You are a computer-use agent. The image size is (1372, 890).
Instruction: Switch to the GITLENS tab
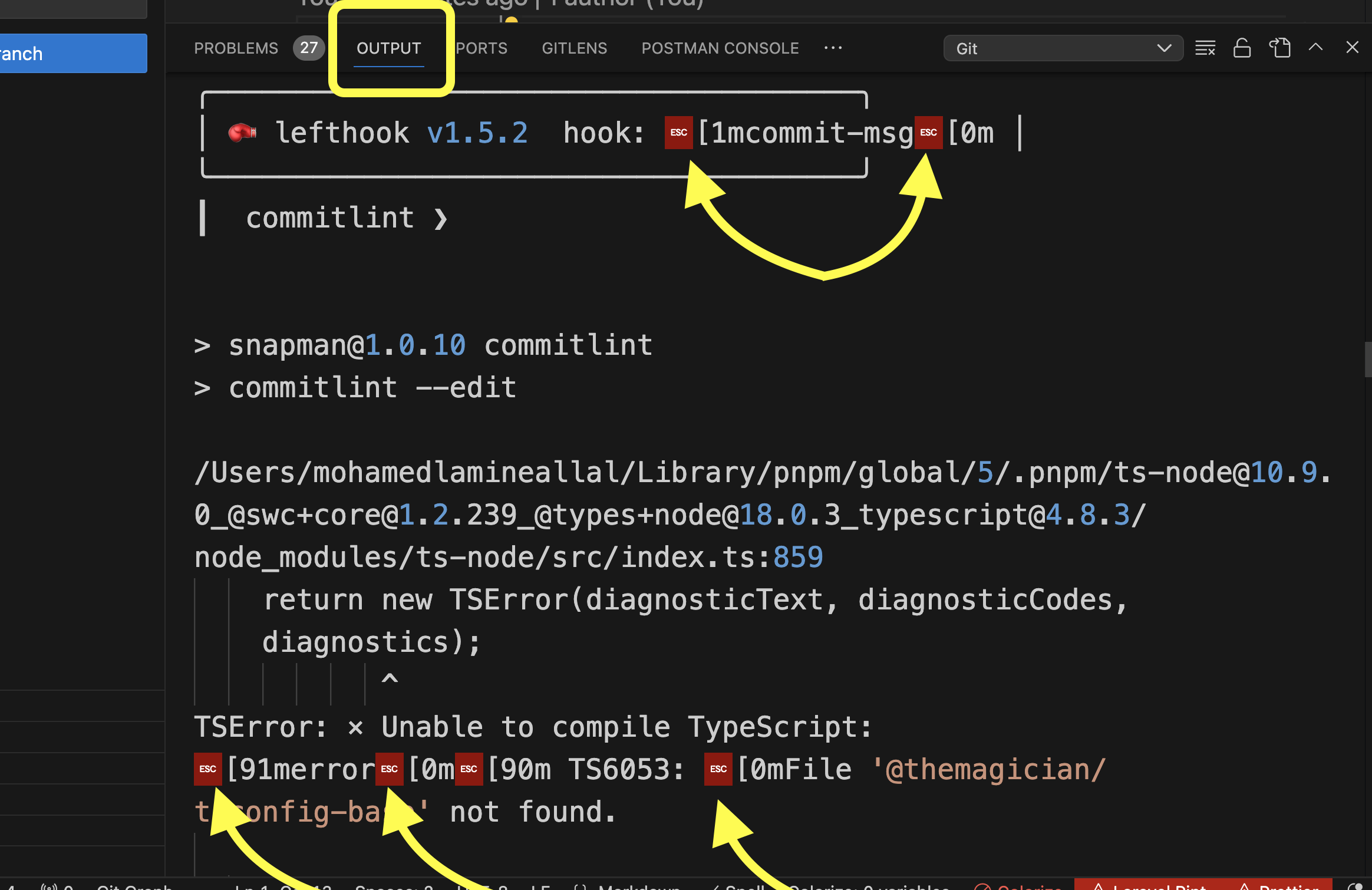coord(575,48)
